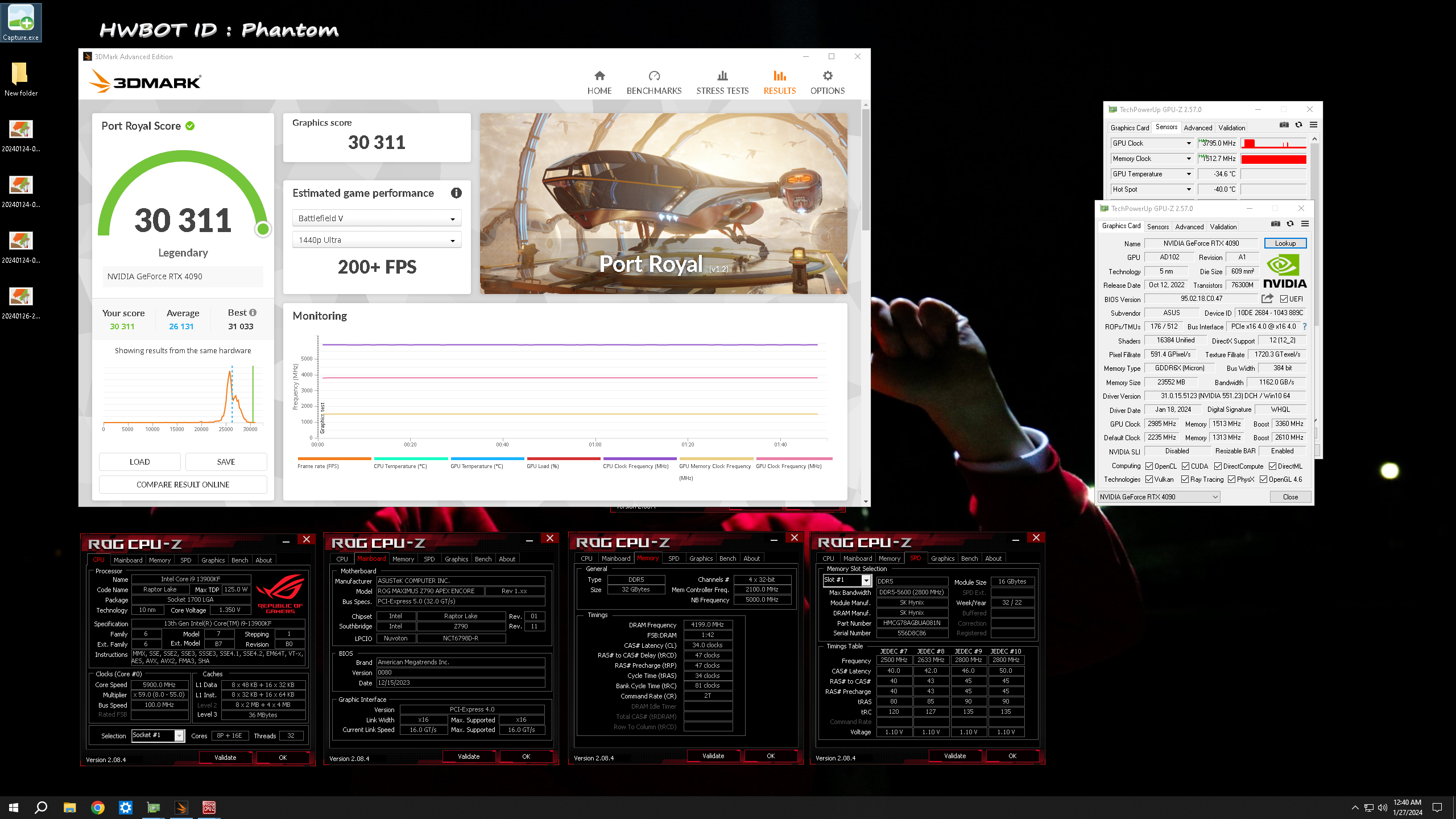Open the Battlefield V game dropdown
The width and height of the screenshot is (1456, 819).
click(x=377, y=218)
